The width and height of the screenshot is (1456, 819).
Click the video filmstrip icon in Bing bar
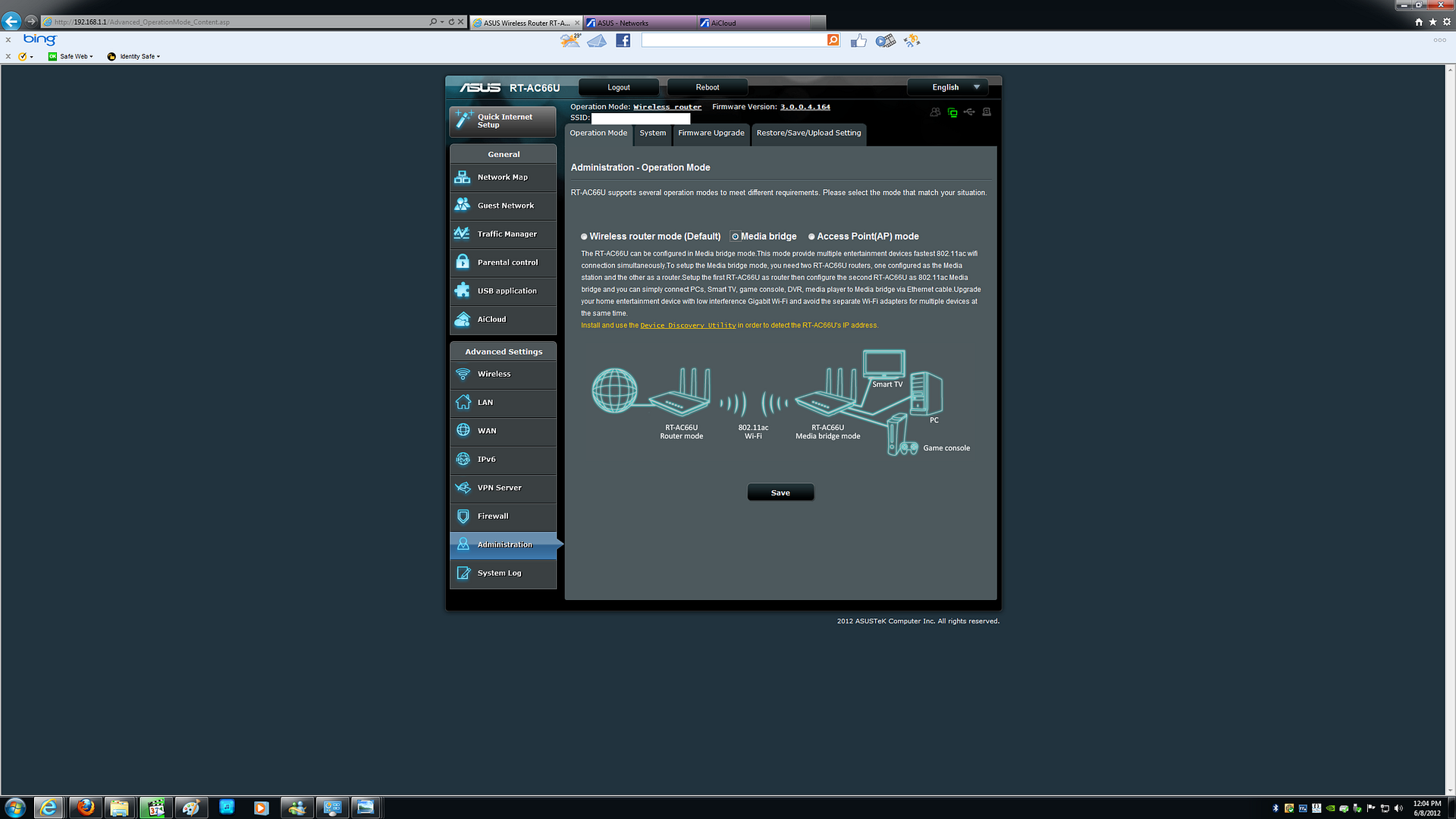pos(885,41)
